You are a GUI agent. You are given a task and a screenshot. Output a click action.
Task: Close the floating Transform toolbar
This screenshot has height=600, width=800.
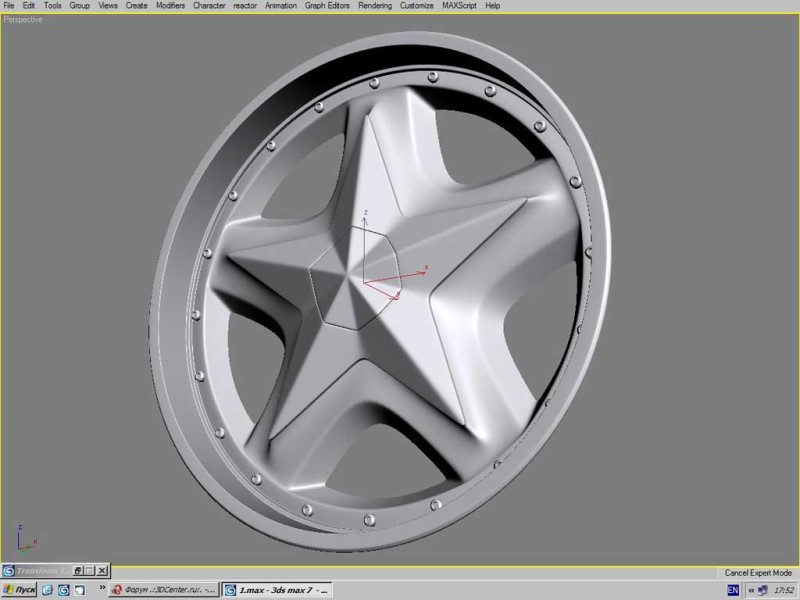point(102,570)
